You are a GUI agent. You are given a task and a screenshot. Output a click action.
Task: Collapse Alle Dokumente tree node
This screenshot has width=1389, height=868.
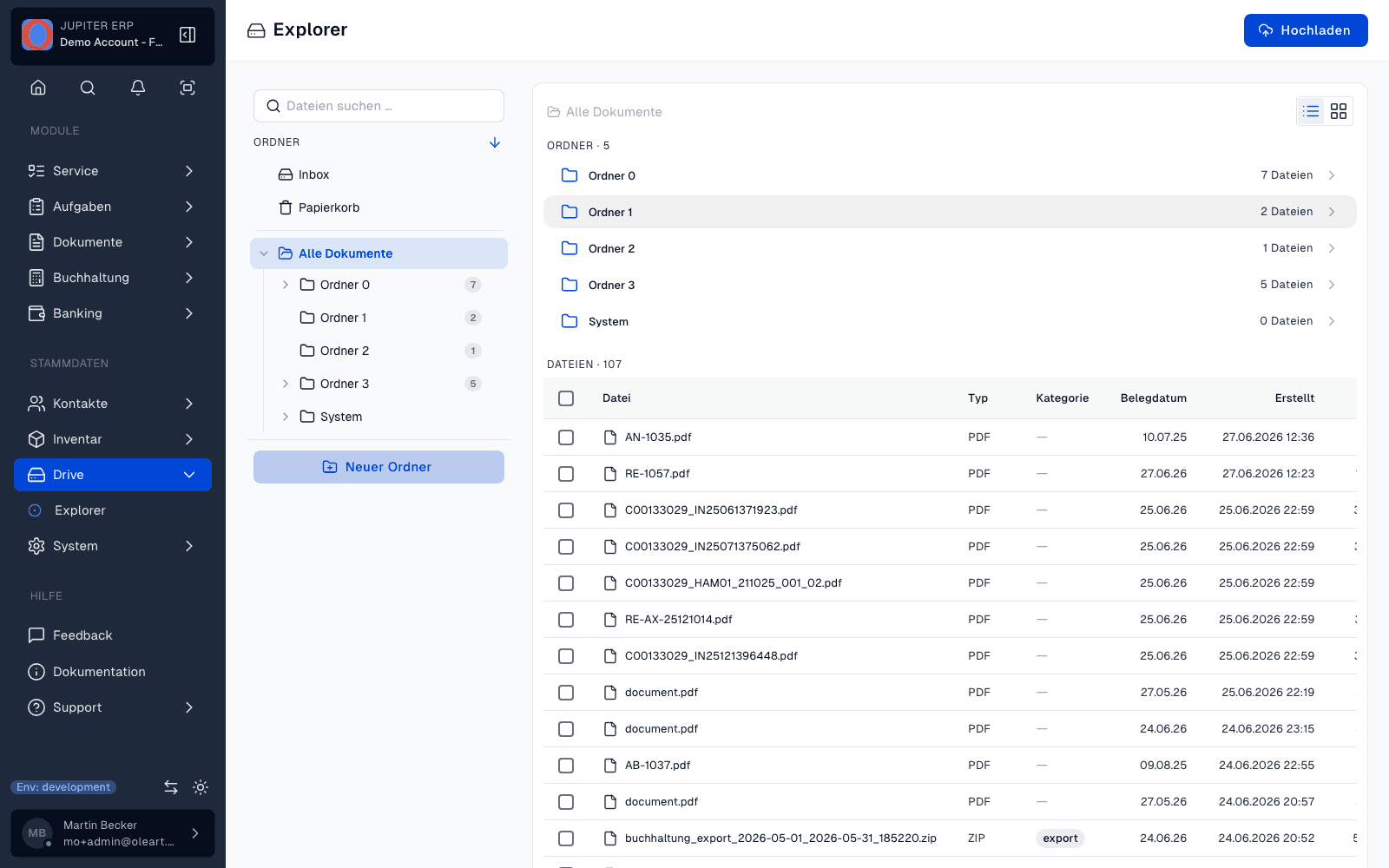tap(264, 253)
